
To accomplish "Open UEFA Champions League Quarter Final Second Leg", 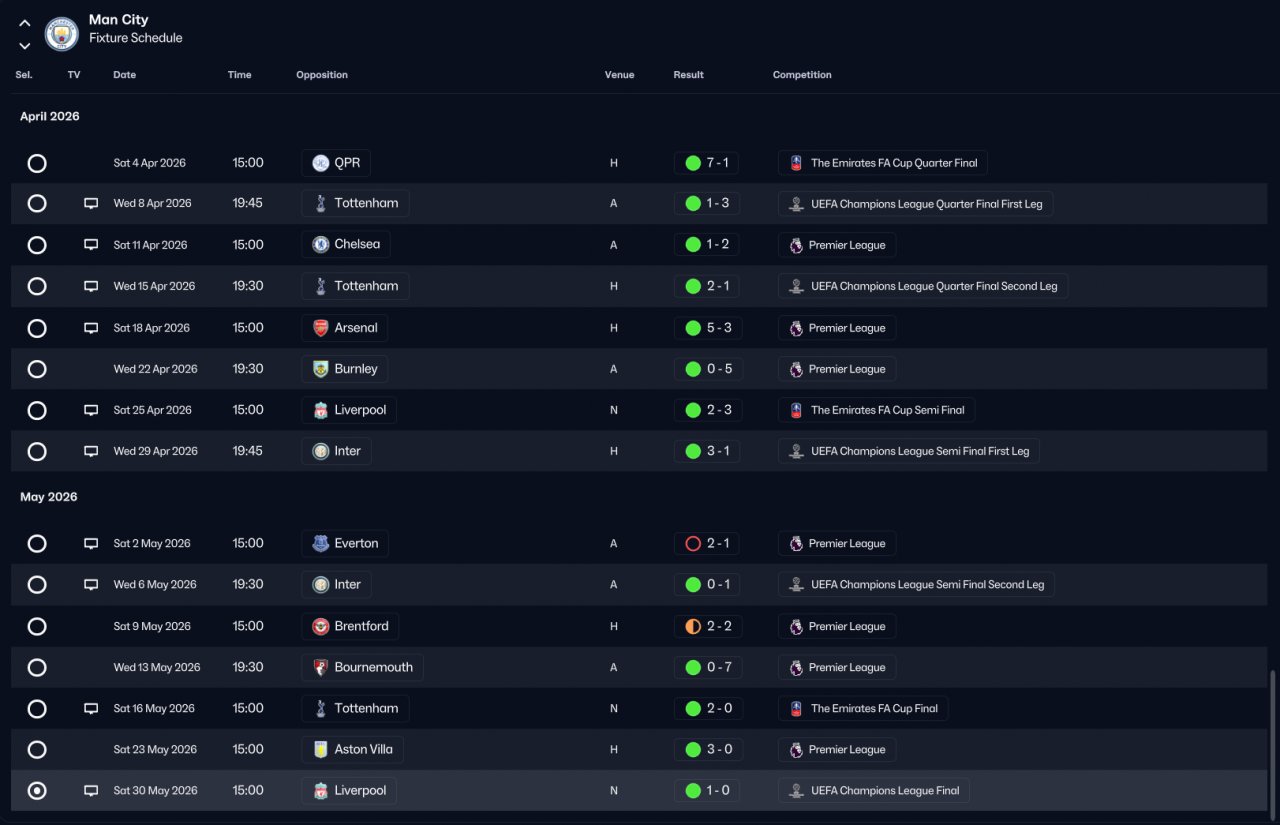I will [x=923, y=286].
